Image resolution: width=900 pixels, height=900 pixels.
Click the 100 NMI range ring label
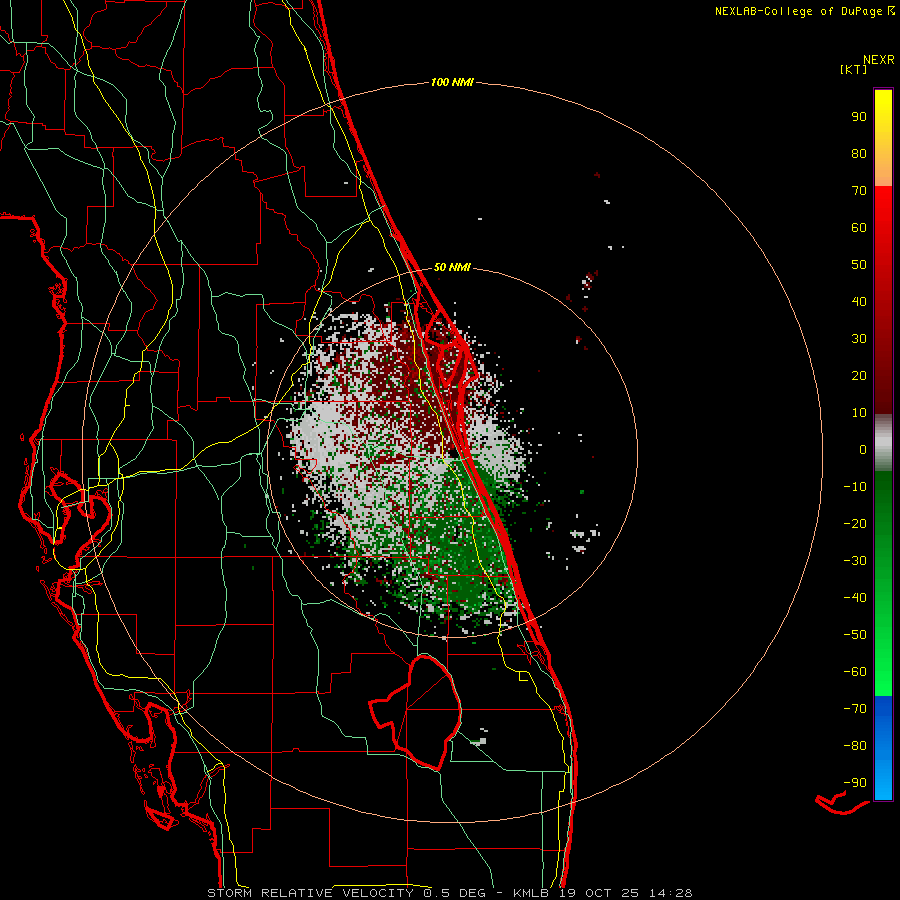[452, 82]
